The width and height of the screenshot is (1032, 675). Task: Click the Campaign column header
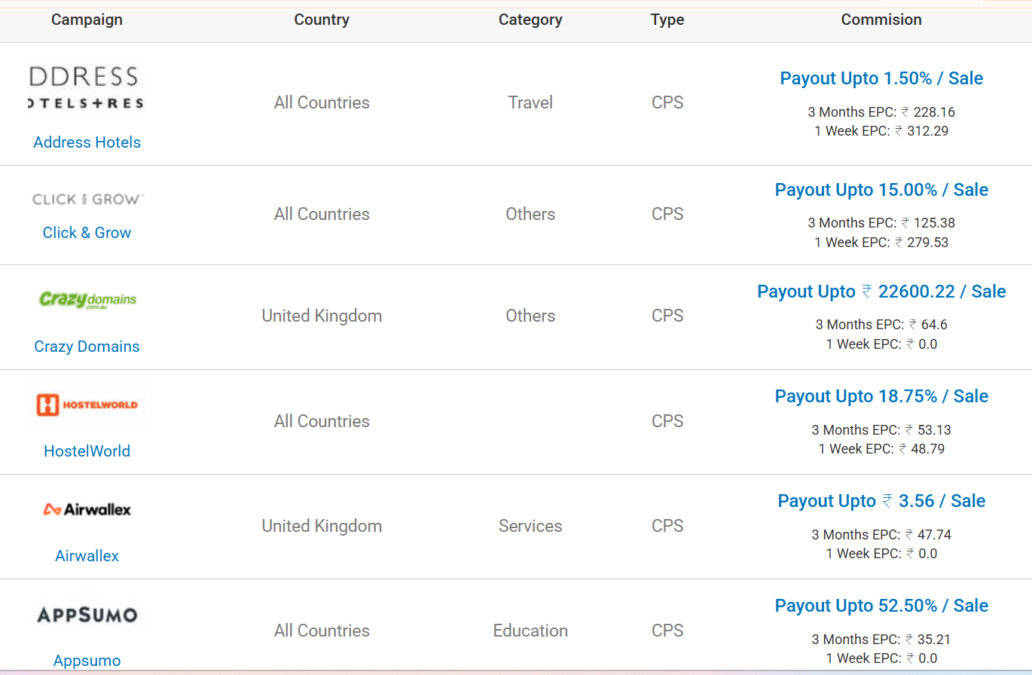(87, 19)
